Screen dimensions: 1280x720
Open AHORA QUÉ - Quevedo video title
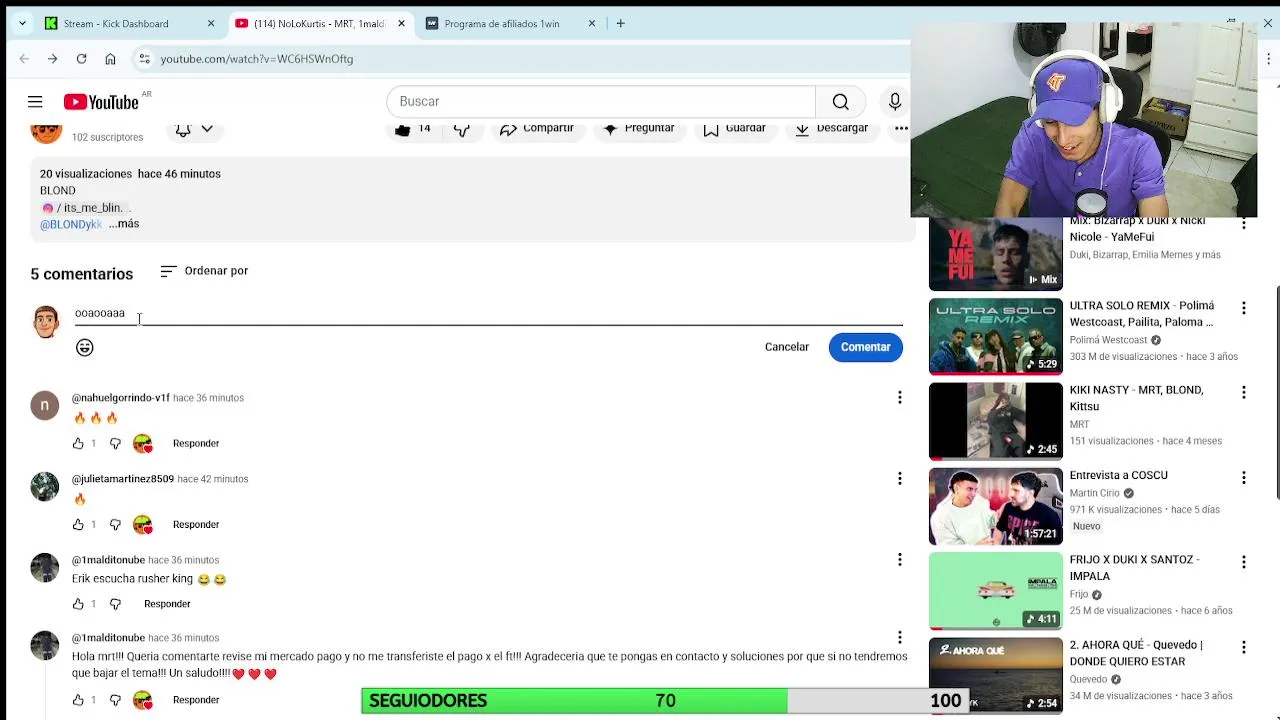[1136, 653]
